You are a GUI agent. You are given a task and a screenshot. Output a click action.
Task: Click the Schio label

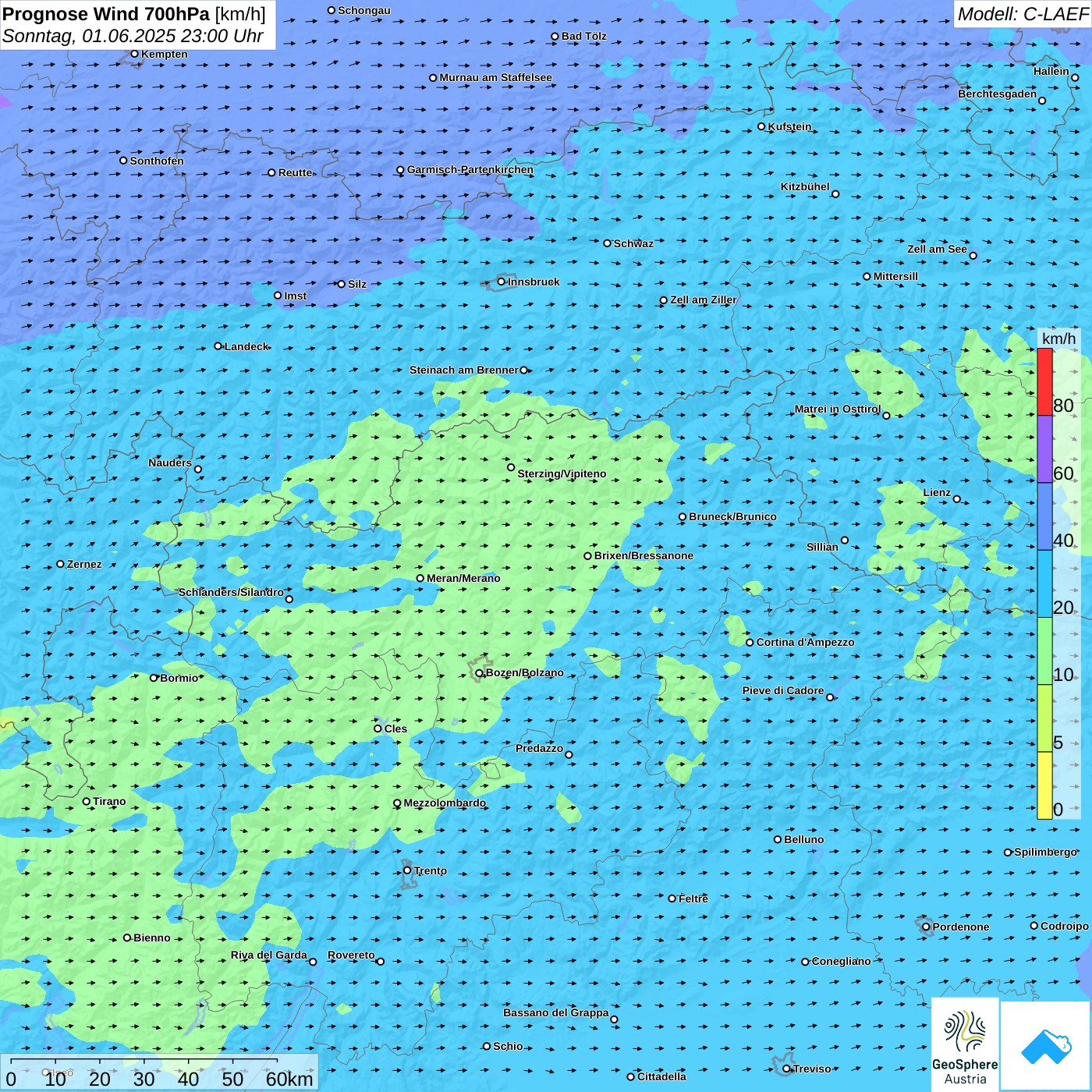508,1046
